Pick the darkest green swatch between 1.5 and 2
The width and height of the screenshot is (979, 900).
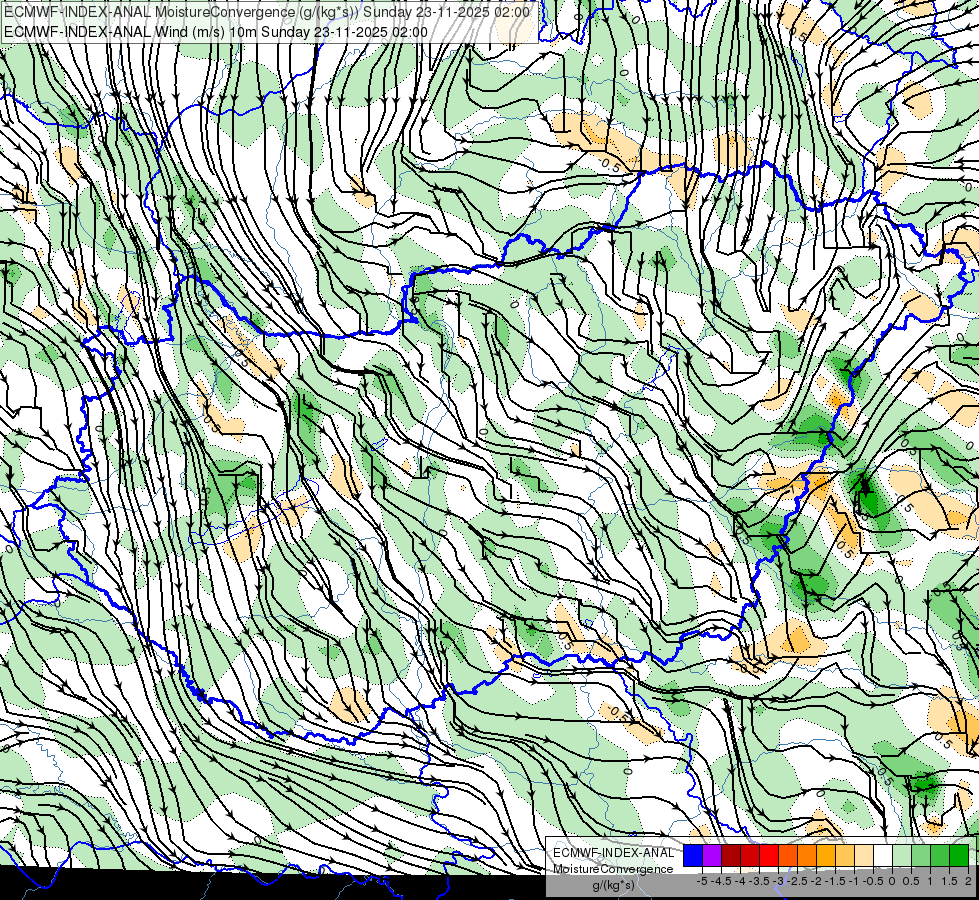958,855
